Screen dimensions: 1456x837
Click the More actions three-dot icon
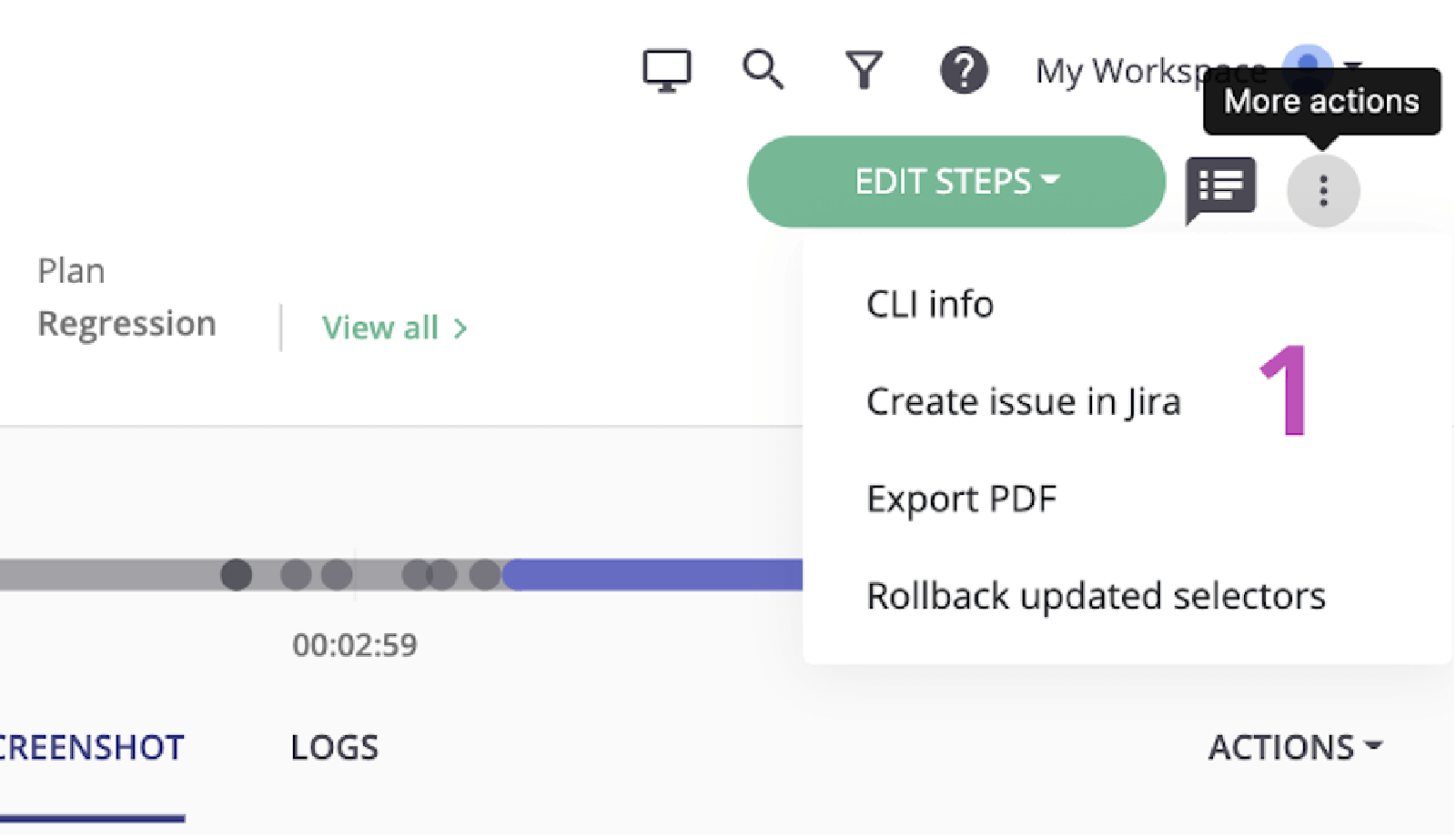point(1322,190)
